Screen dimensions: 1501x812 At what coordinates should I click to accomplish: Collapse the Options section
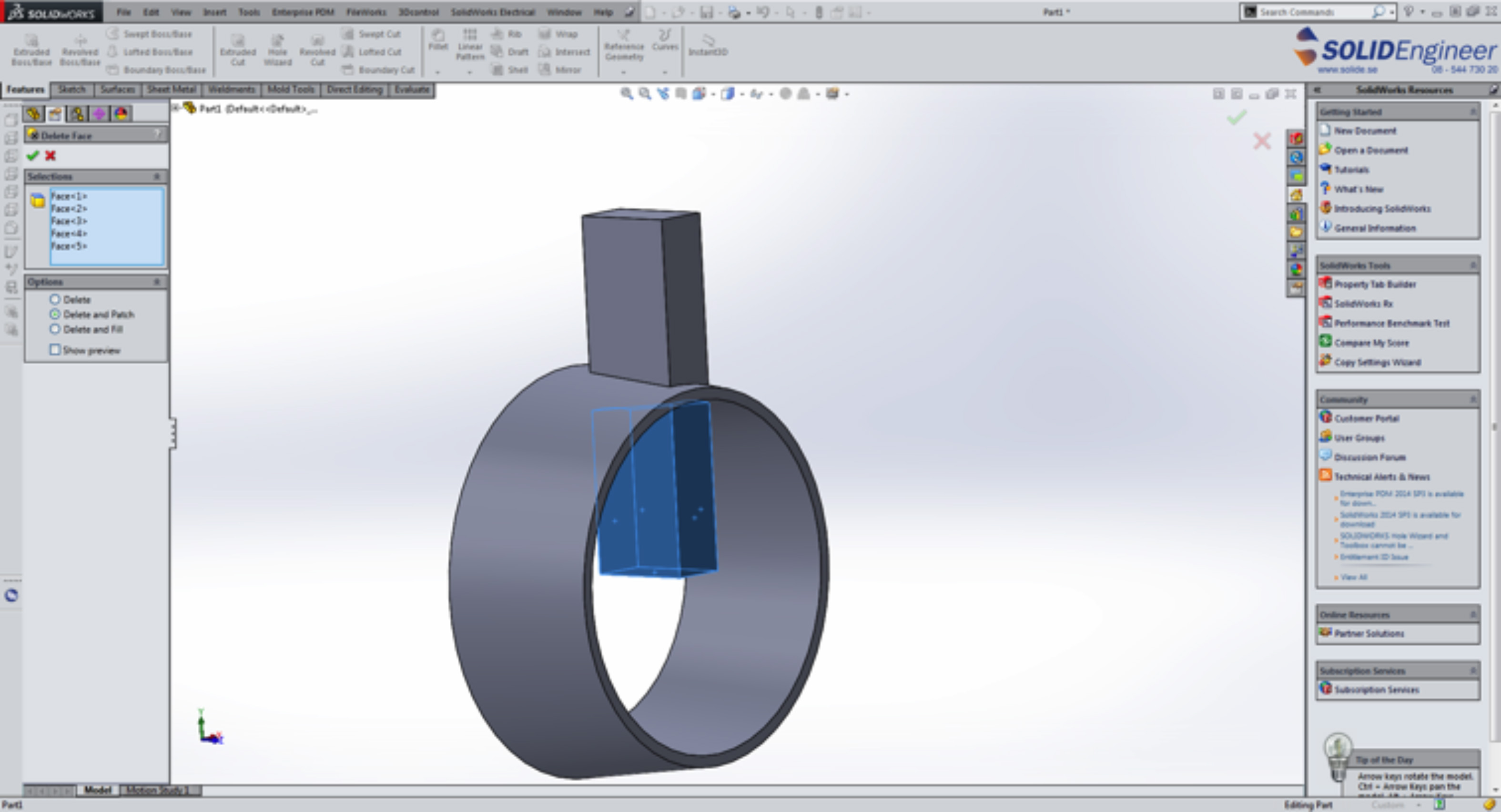[x=157, y=282]
